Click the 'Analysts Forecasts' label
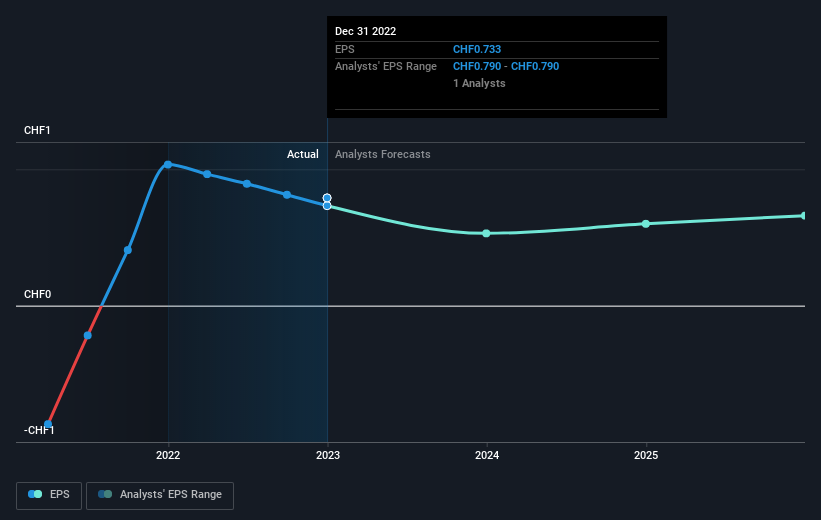Viewport: 821px width, 520px height. click(383, 154)
